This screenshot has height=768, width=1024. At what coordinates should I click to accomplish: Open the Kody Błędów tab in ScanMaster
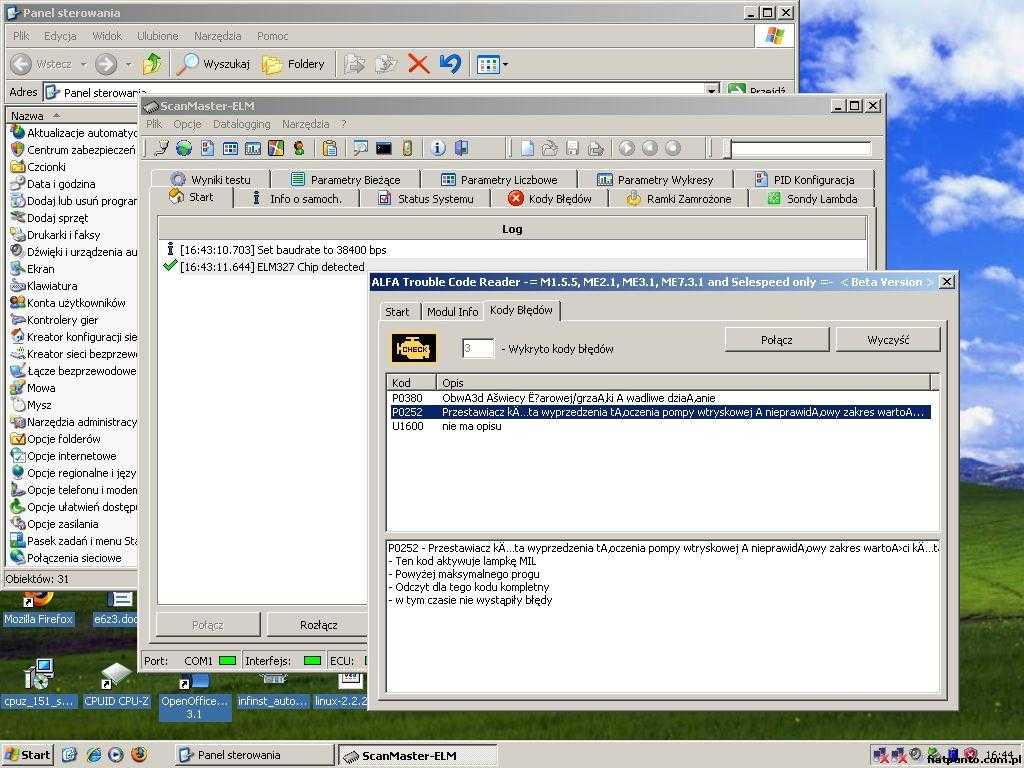coord(550,199)
